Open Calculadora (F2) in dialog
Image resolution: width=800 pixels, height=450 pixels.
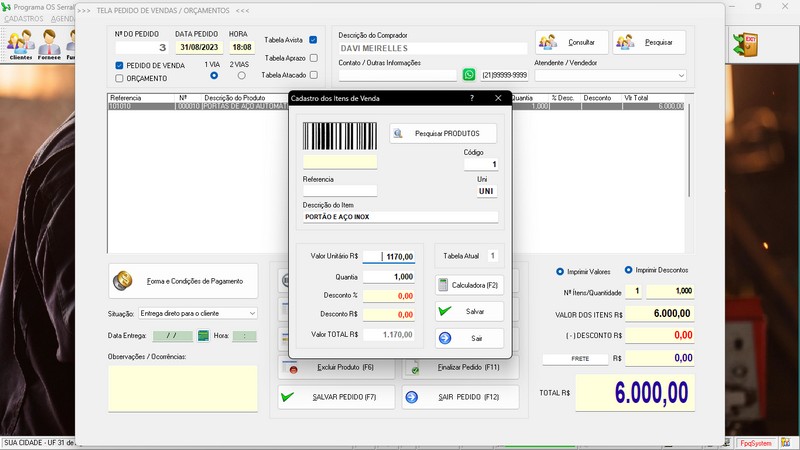469,285
